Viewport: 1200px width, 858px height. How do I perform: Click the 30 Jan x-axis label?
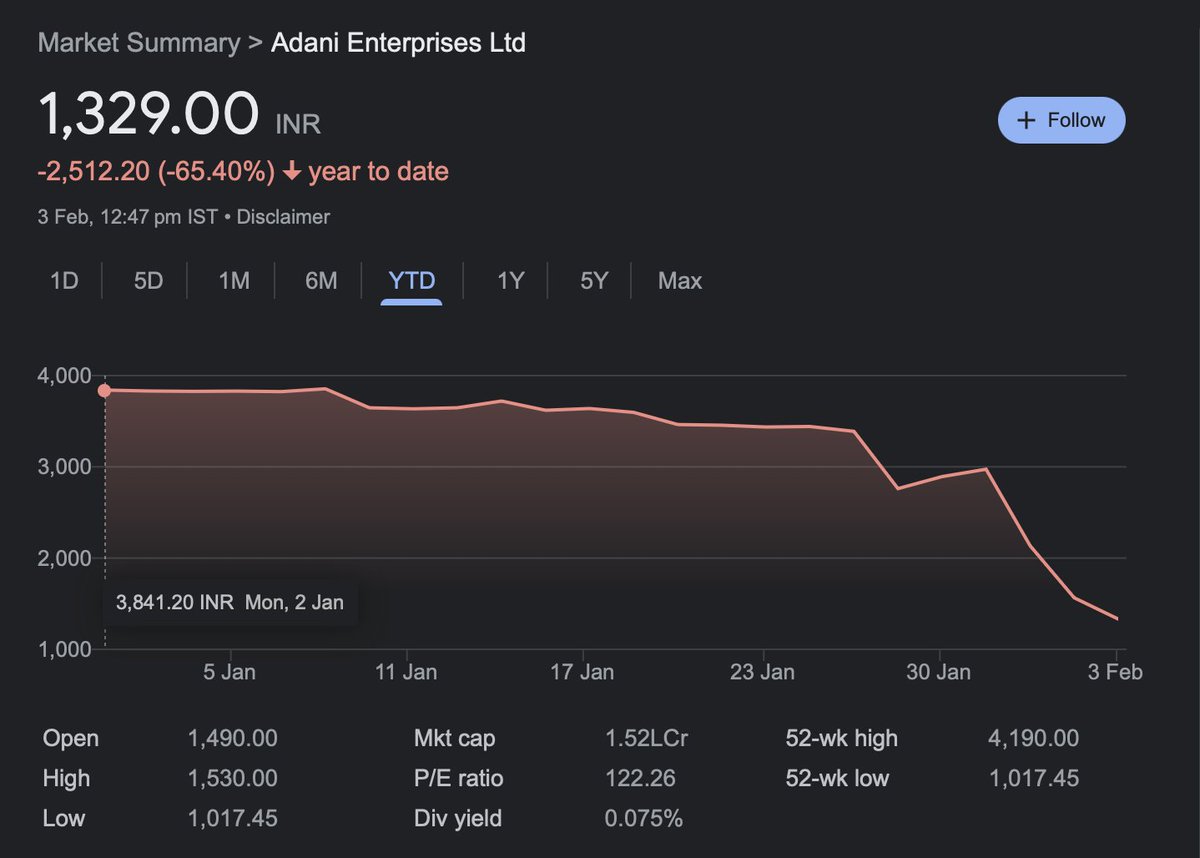(x=938, y=672)
